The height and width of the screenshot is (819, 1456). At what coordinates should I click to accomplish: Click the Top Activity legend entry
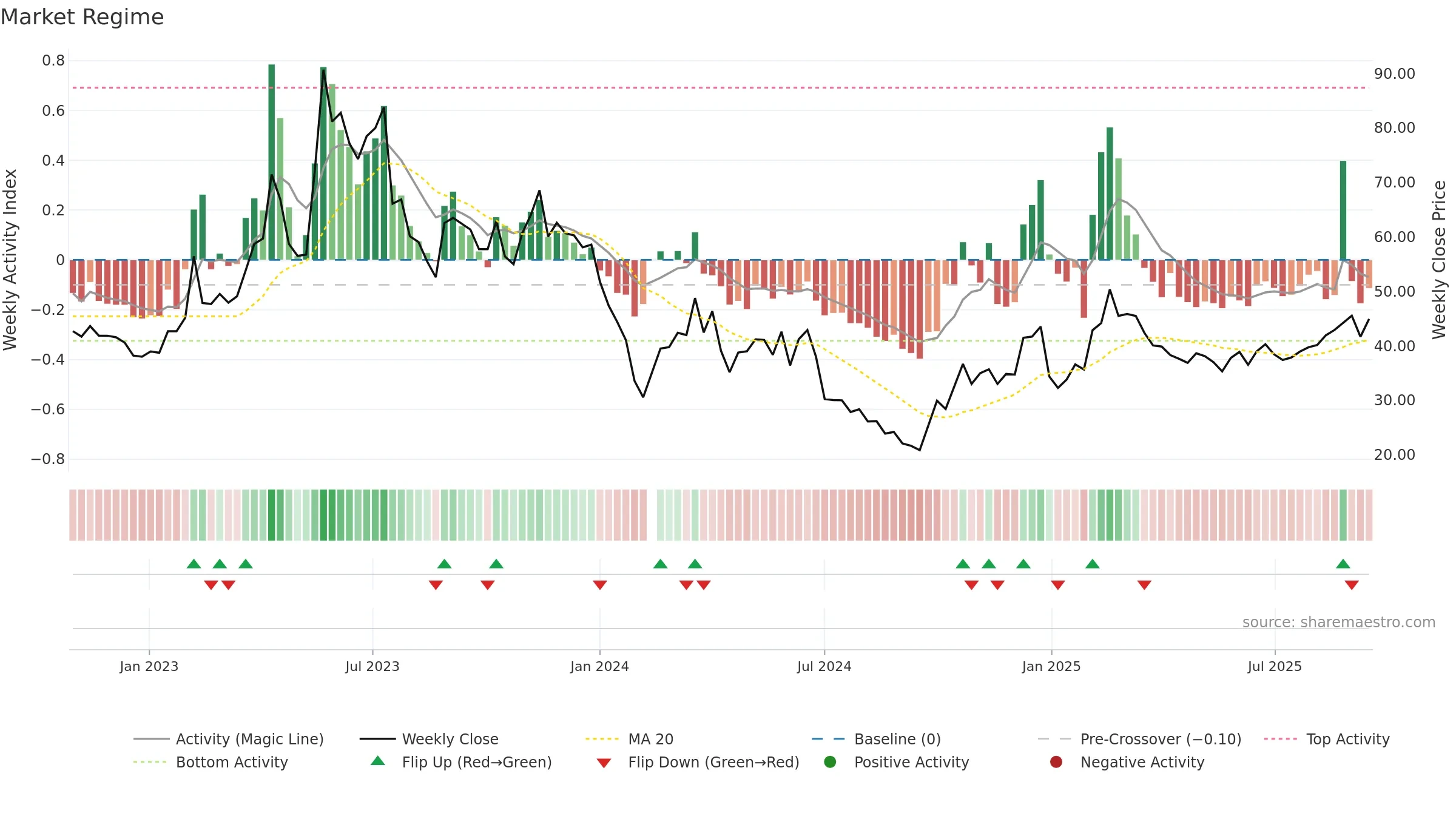[1327, 739]
